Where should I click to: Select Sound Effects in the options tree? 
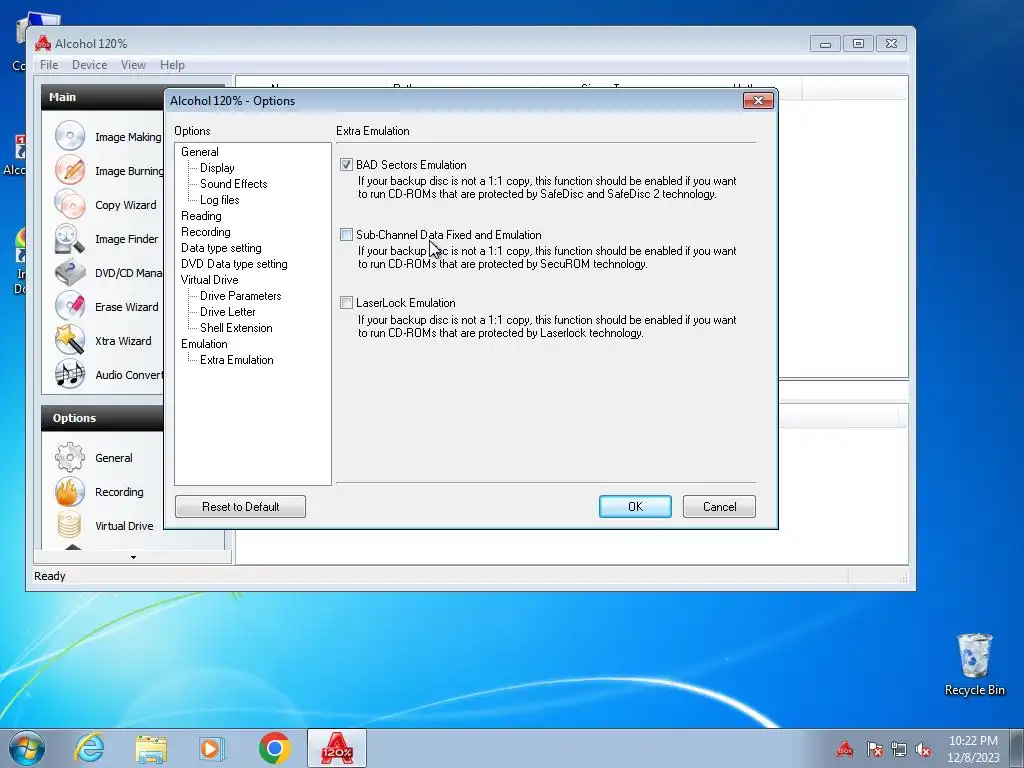tap(233, 184)
